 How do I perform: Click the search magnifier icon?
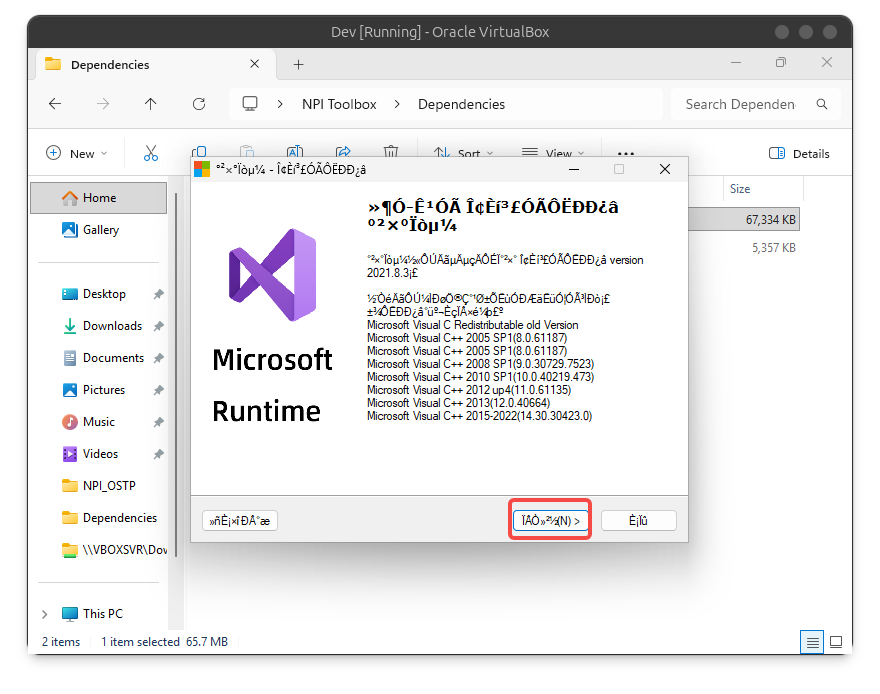click(822, 104)
